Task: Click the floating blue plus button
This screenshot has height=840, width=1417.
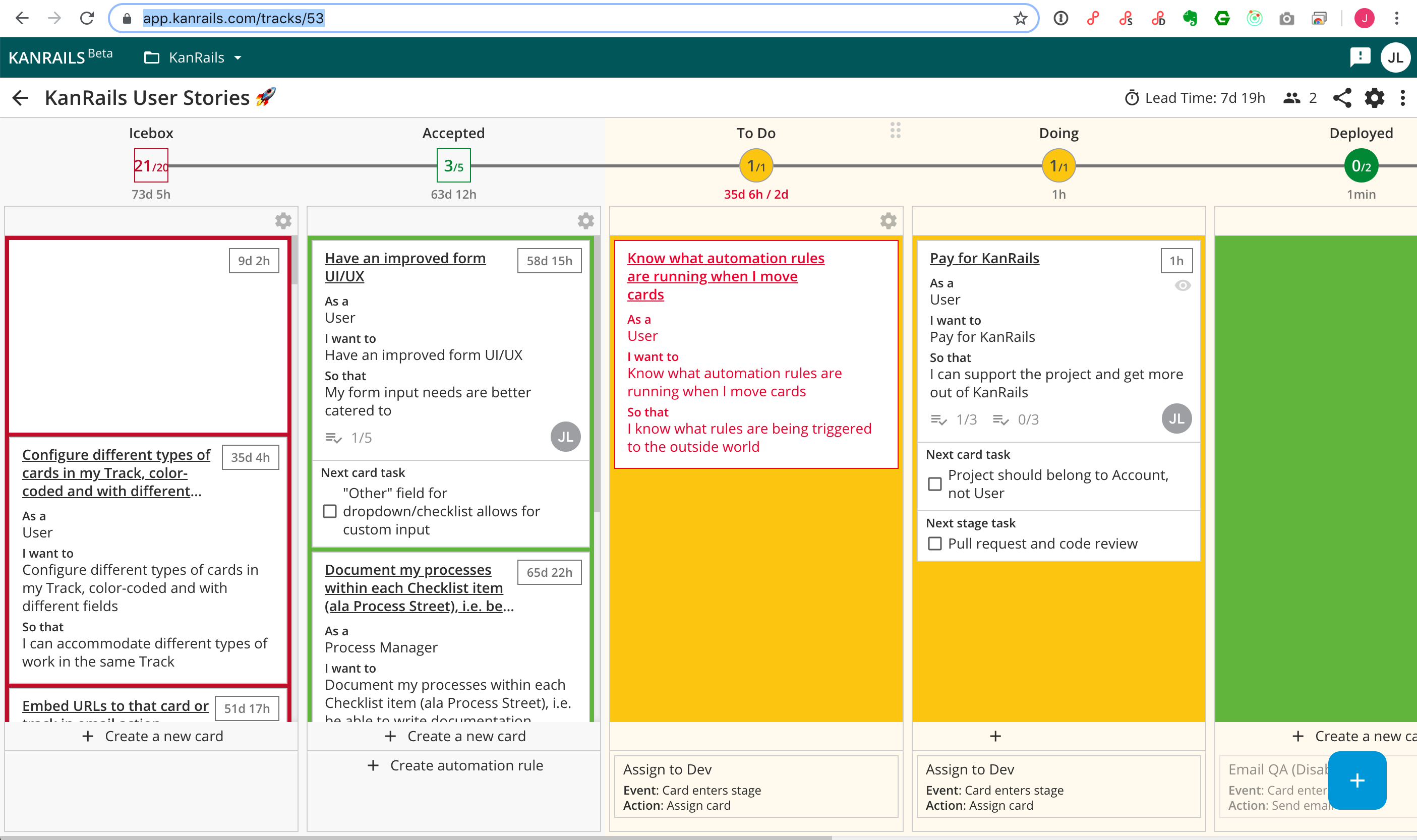Action: (1356, 781)
